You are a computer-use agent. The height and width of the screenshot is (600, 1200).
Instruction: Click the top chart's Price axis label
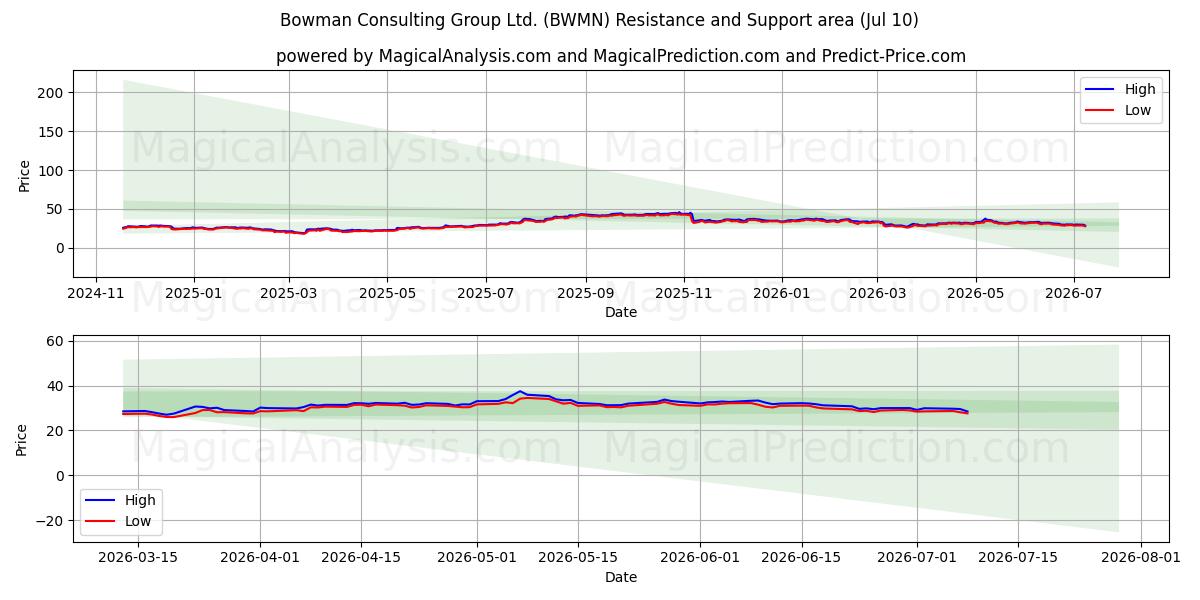[24, 174]
